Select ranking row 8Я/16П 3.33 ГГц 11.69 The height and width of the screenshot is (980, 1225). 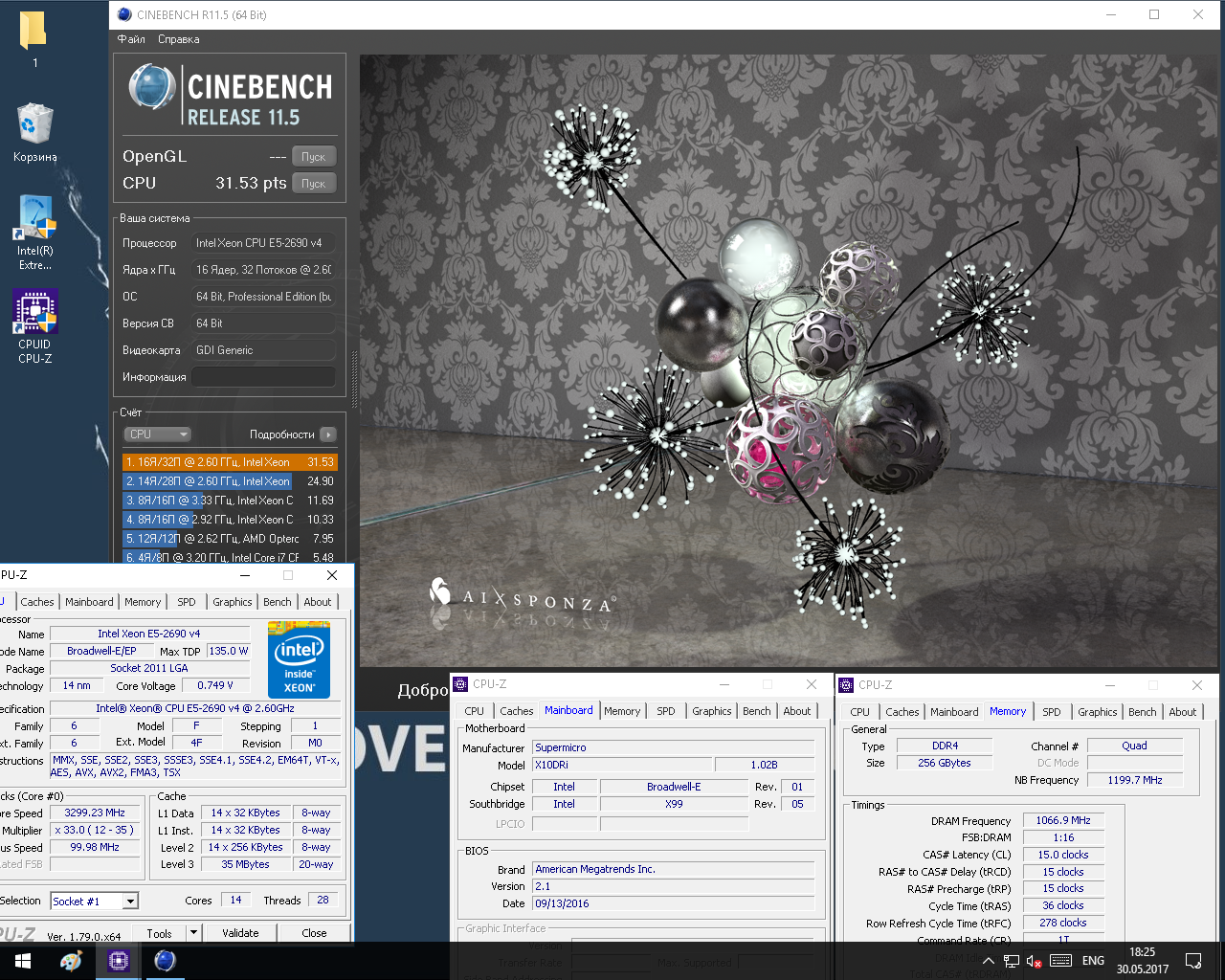click(230, 501)
